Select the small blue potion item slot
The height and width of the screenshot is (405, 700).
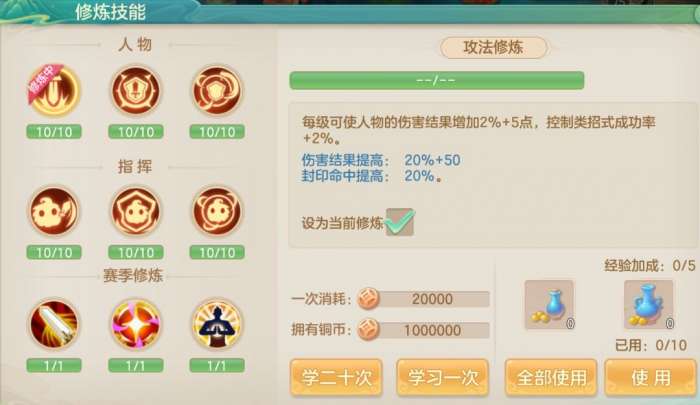tap(550, 305)
